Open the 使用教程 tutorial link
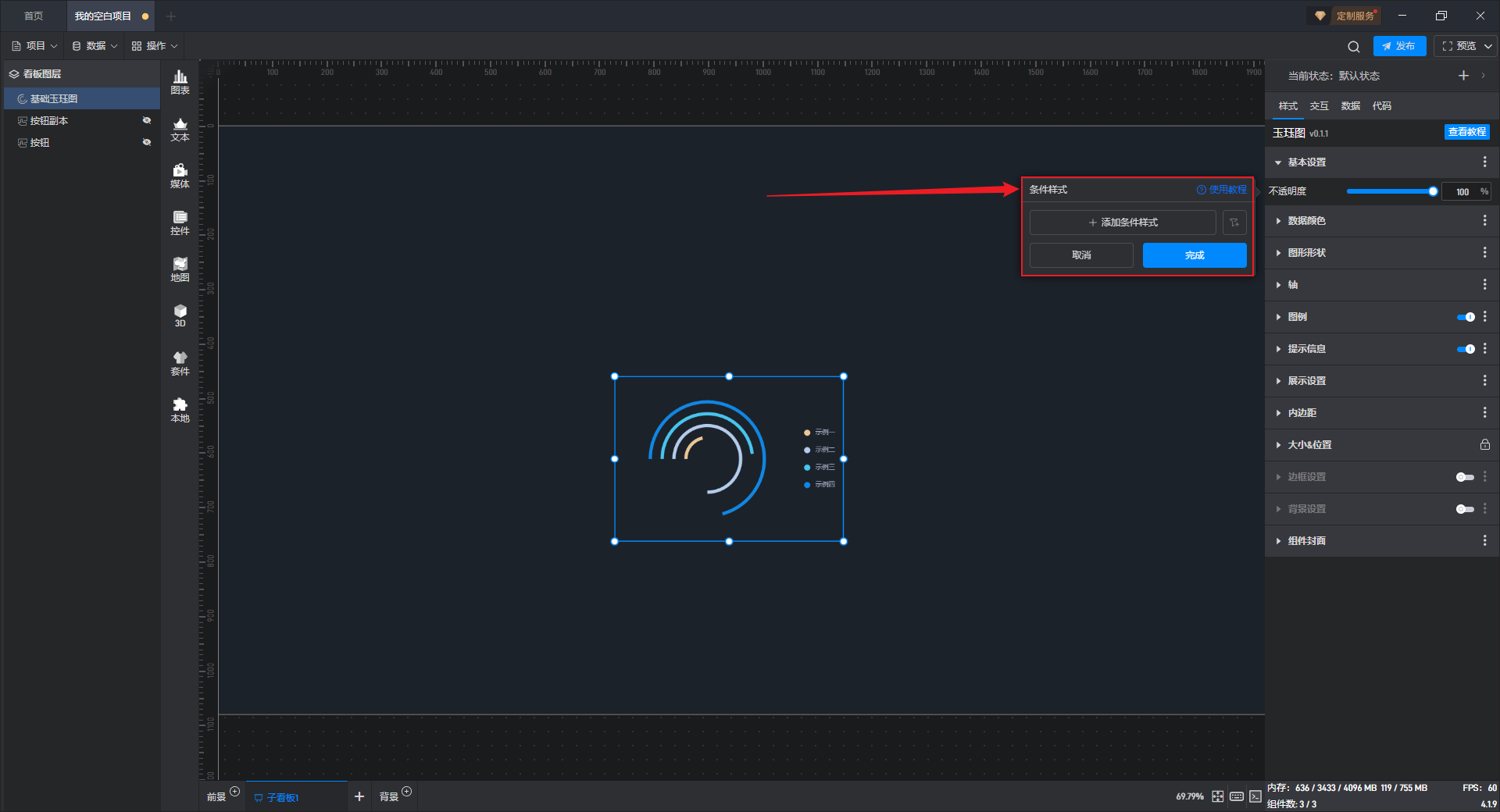 point(1222,190)
